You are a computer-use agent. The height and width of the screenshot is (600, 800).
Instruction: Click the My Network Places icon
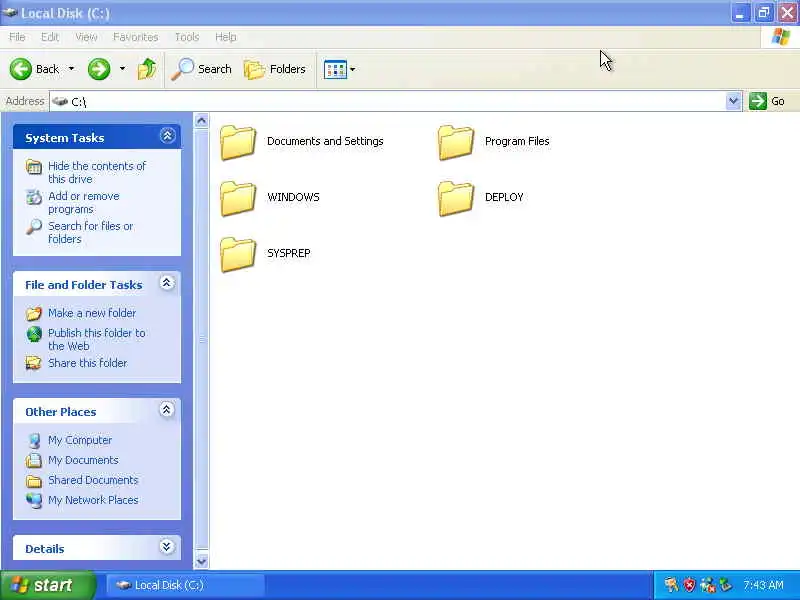34,501
